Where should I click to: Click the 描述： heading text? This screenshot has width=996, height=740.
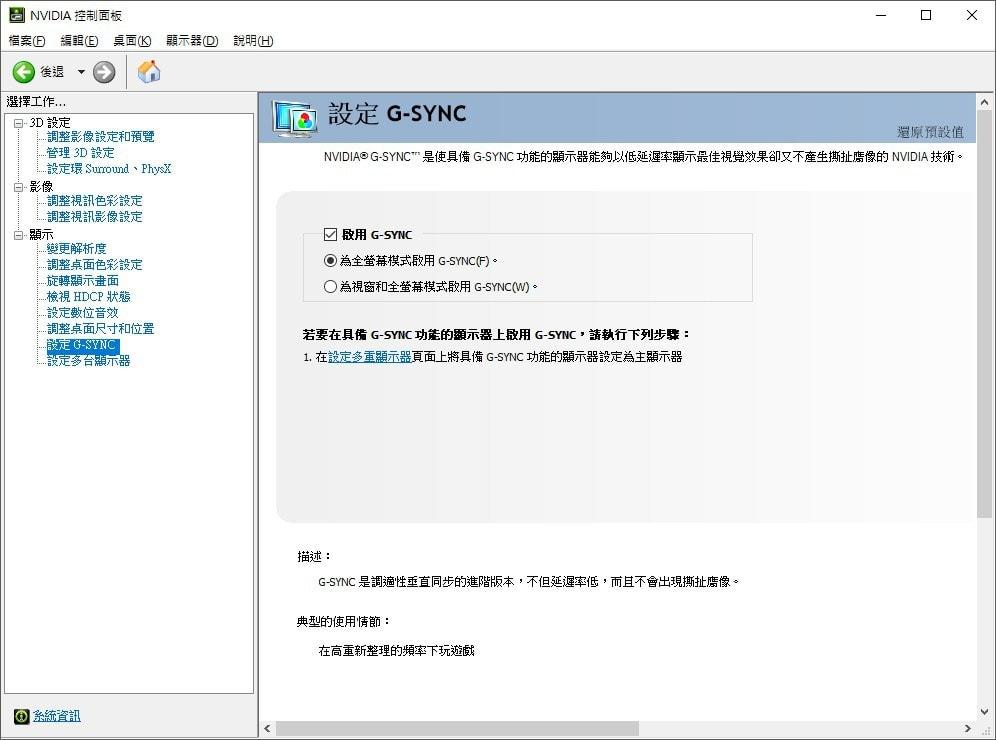tap(314, 556)
